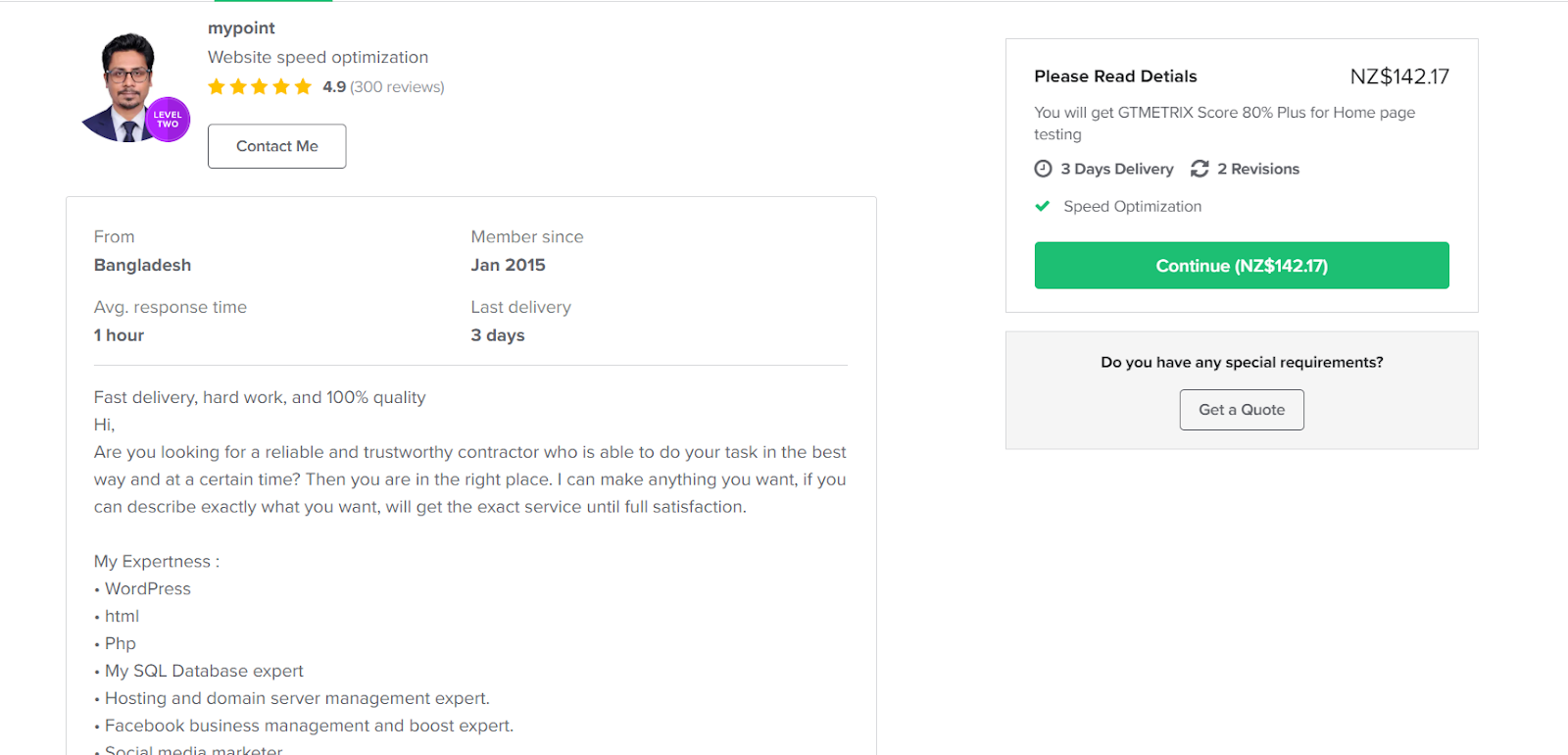Click the Bangladesh location text
The width and height of the screenshot is (1568, 755).
click(142, 265)
